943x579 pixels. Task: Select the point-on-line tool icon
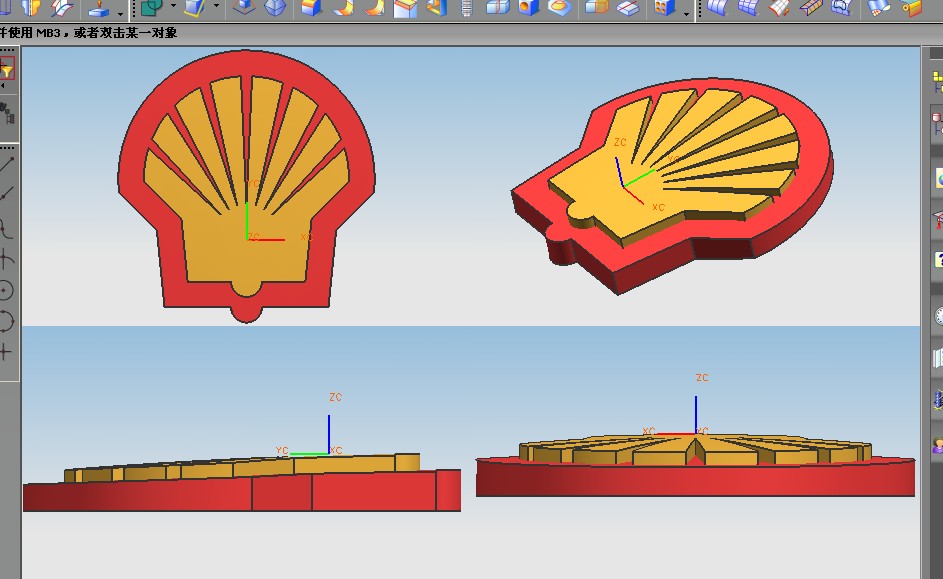pos(7,195)
